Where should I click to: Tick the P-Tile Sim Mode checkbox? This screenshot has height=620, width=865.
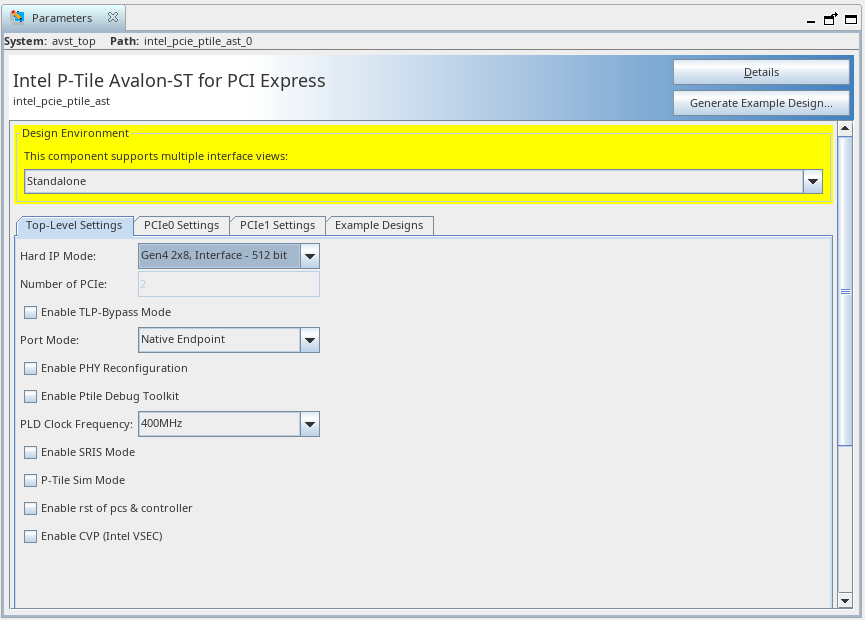(30, 480)
